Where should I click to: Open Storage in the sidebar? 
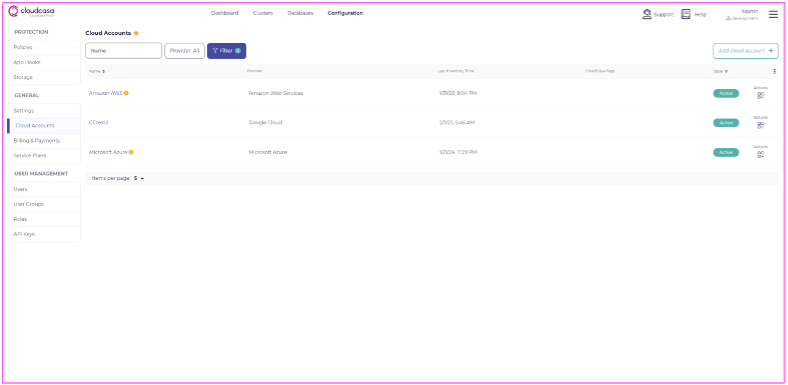pos(44,77)
